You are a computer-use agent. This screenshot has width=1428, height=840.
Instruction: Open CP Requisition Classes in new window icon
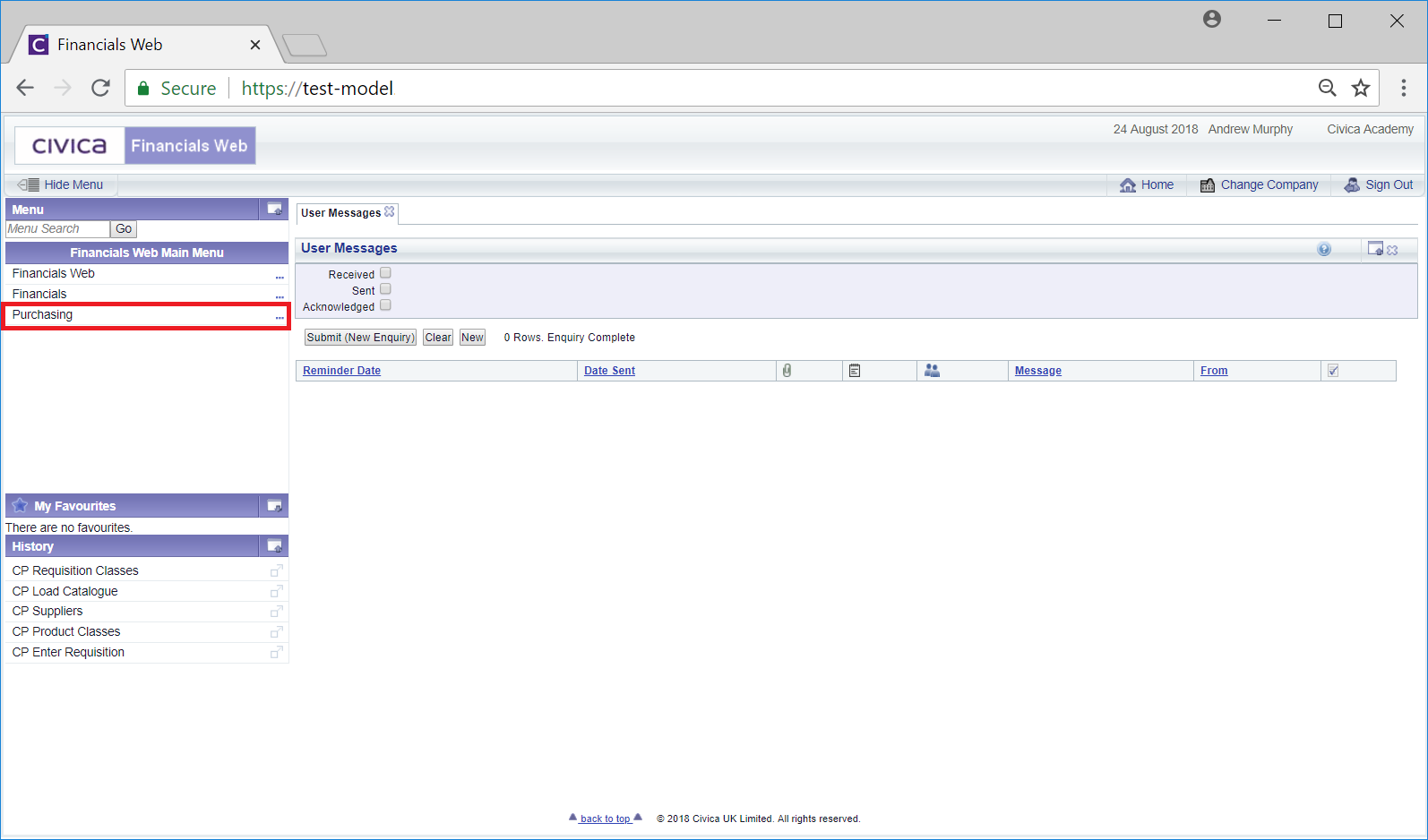coord(277,570)
